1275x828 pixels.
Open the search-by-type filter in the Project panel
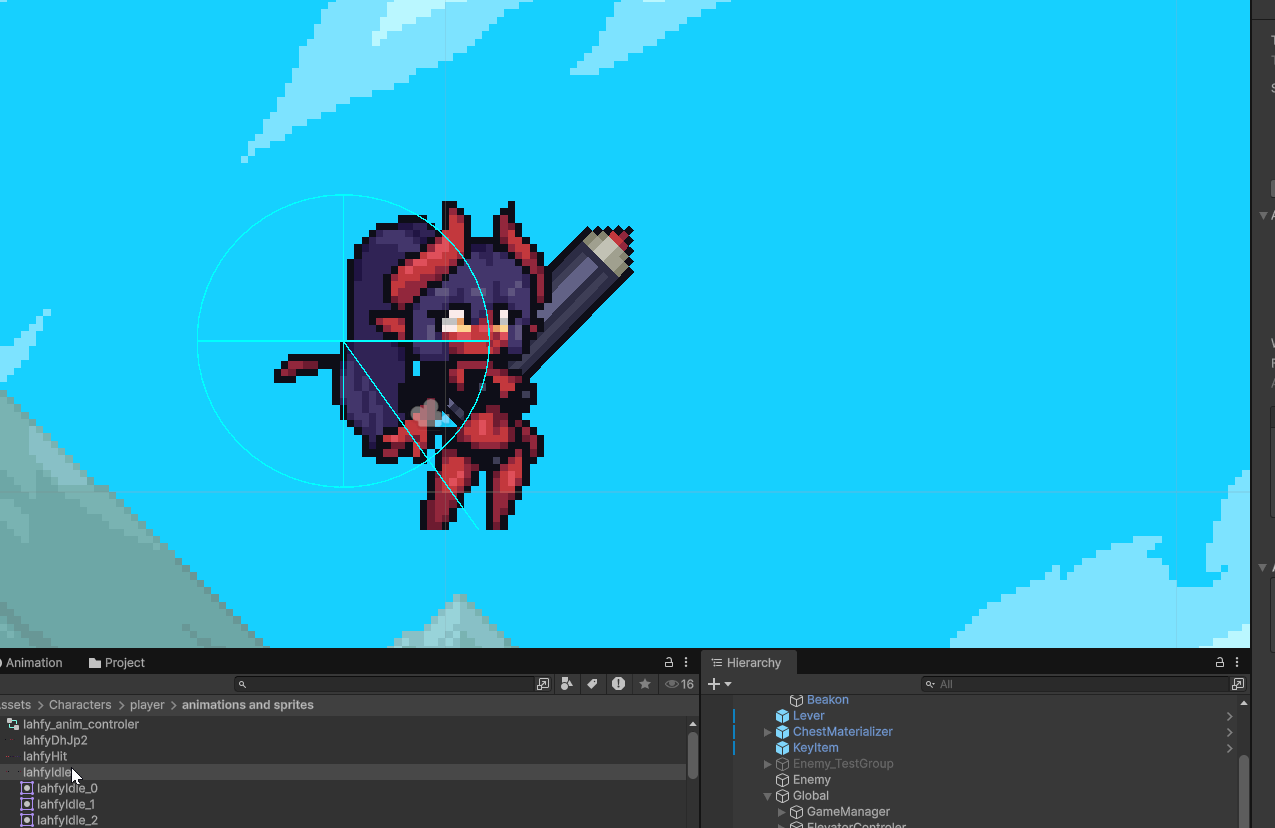click(x=567, y=684)
